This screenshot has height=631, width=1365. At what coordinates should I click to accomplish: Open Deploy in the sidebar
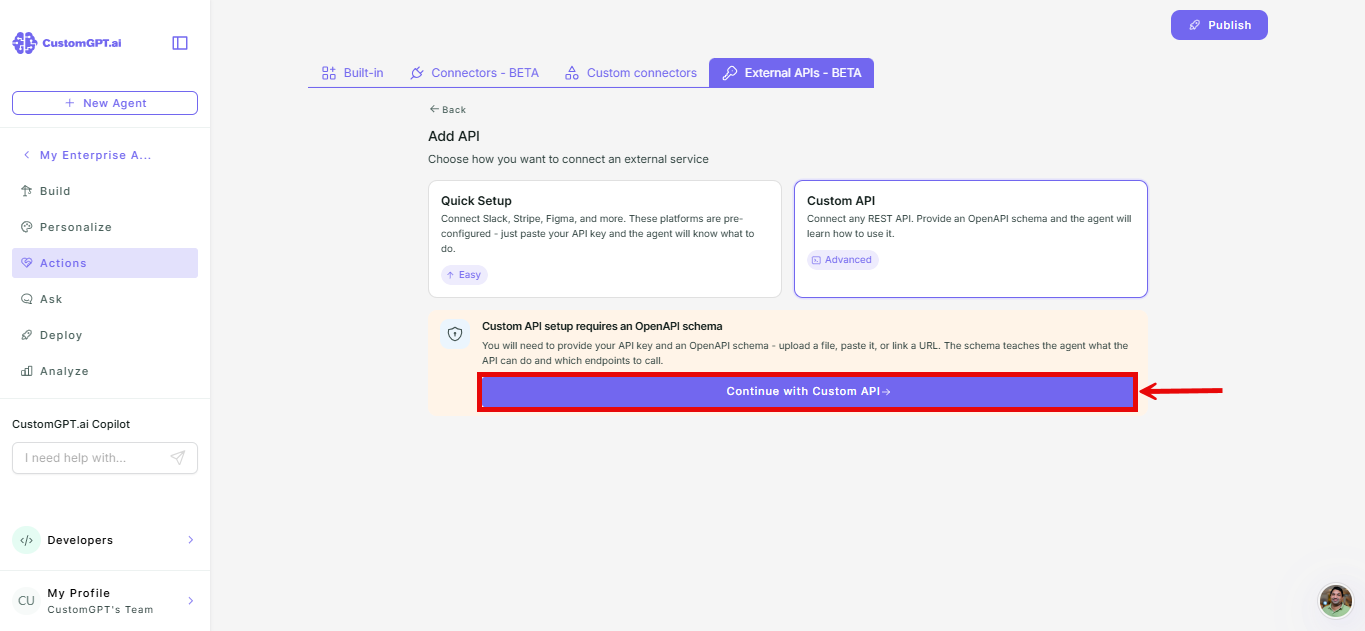pos(105,335)
